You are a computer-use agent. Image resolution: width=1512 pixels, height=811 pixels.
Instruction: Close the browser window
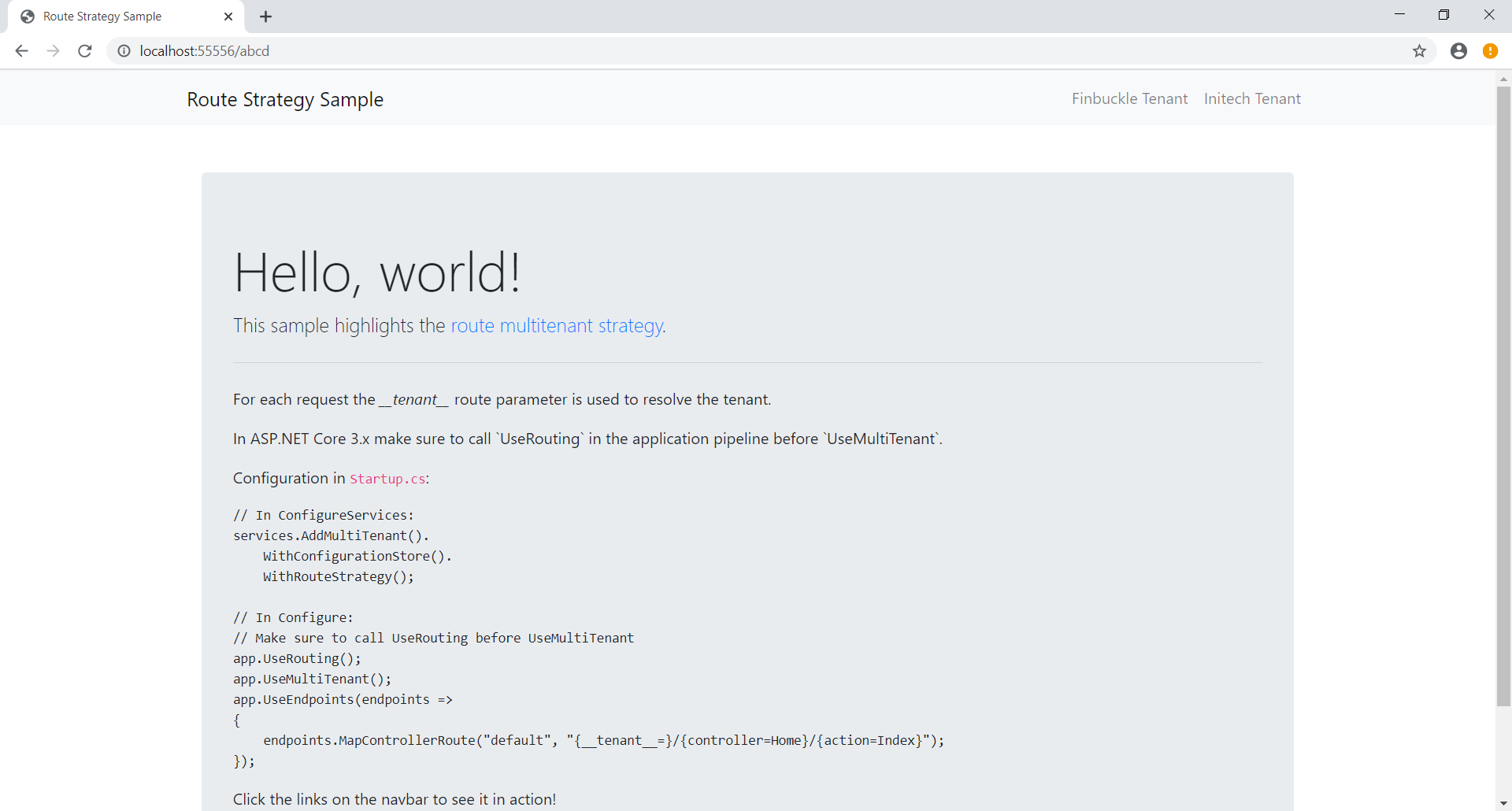(x=1488, y=15)
